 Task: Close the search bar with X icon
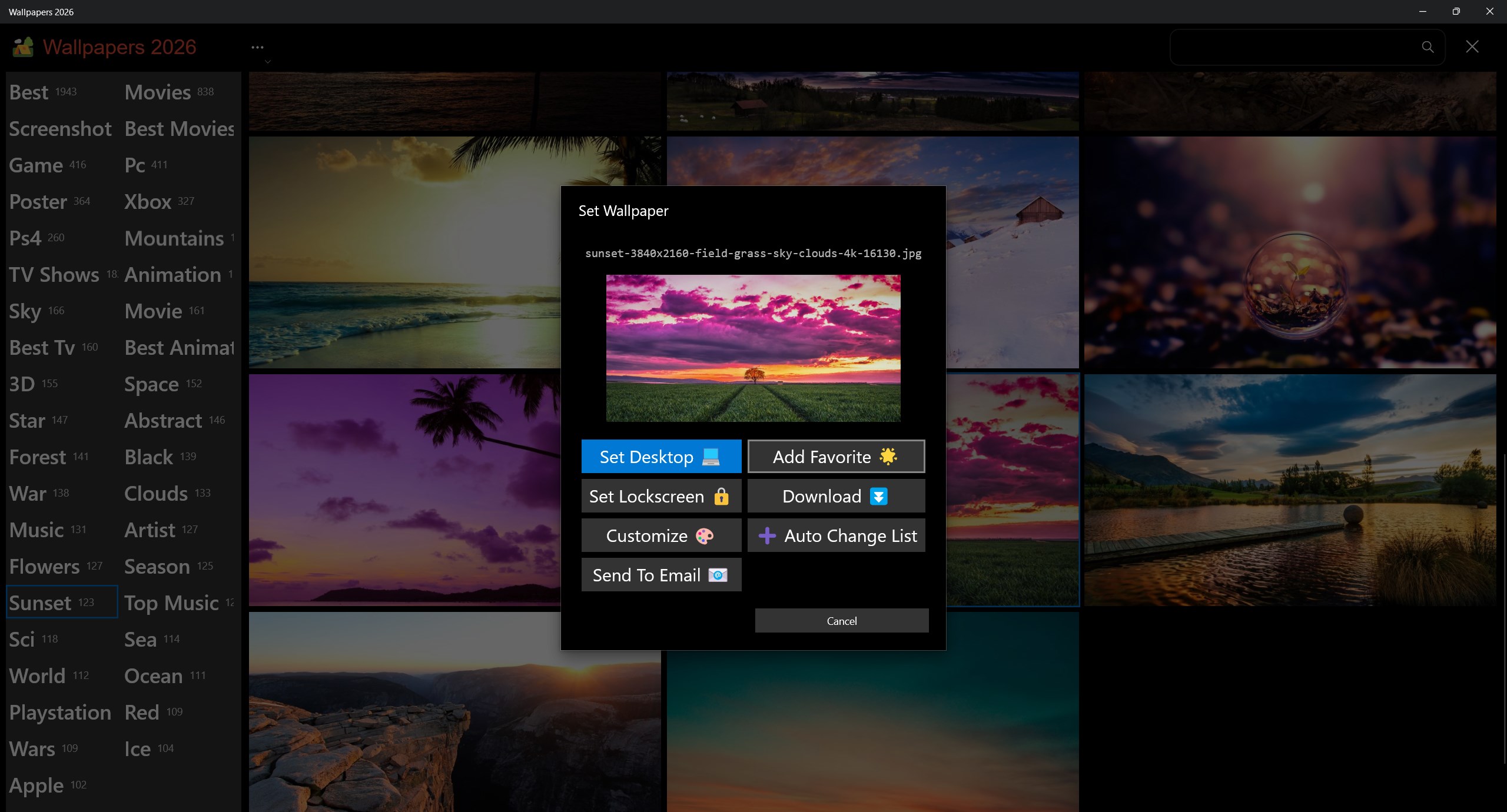(1472, 47)
